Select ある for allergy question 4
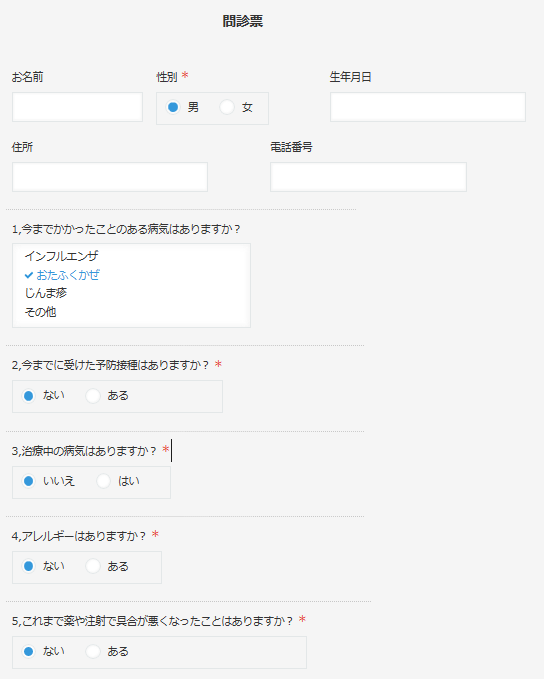Screen dimensions: 544x679 pos(93,566)
